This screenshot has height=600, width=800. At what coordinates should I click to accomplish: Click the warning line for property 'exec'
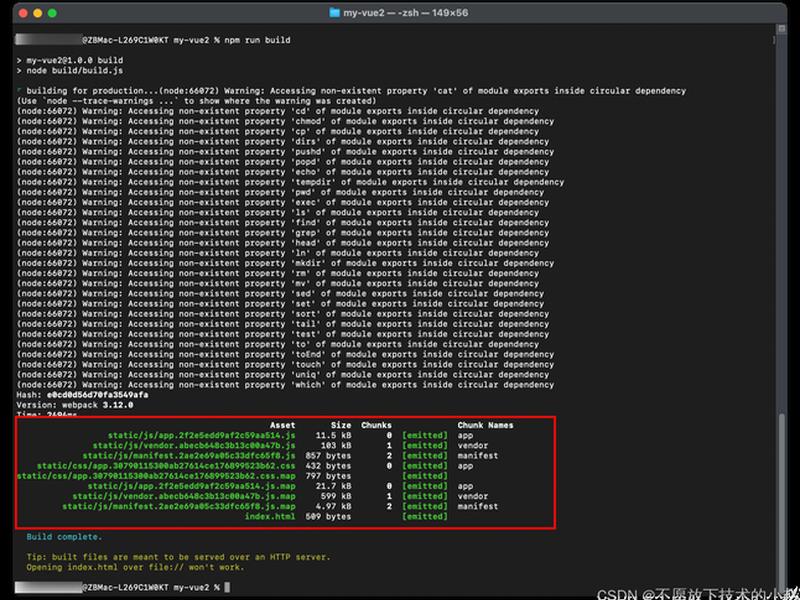pyautogui.click(x=283, y=203)
